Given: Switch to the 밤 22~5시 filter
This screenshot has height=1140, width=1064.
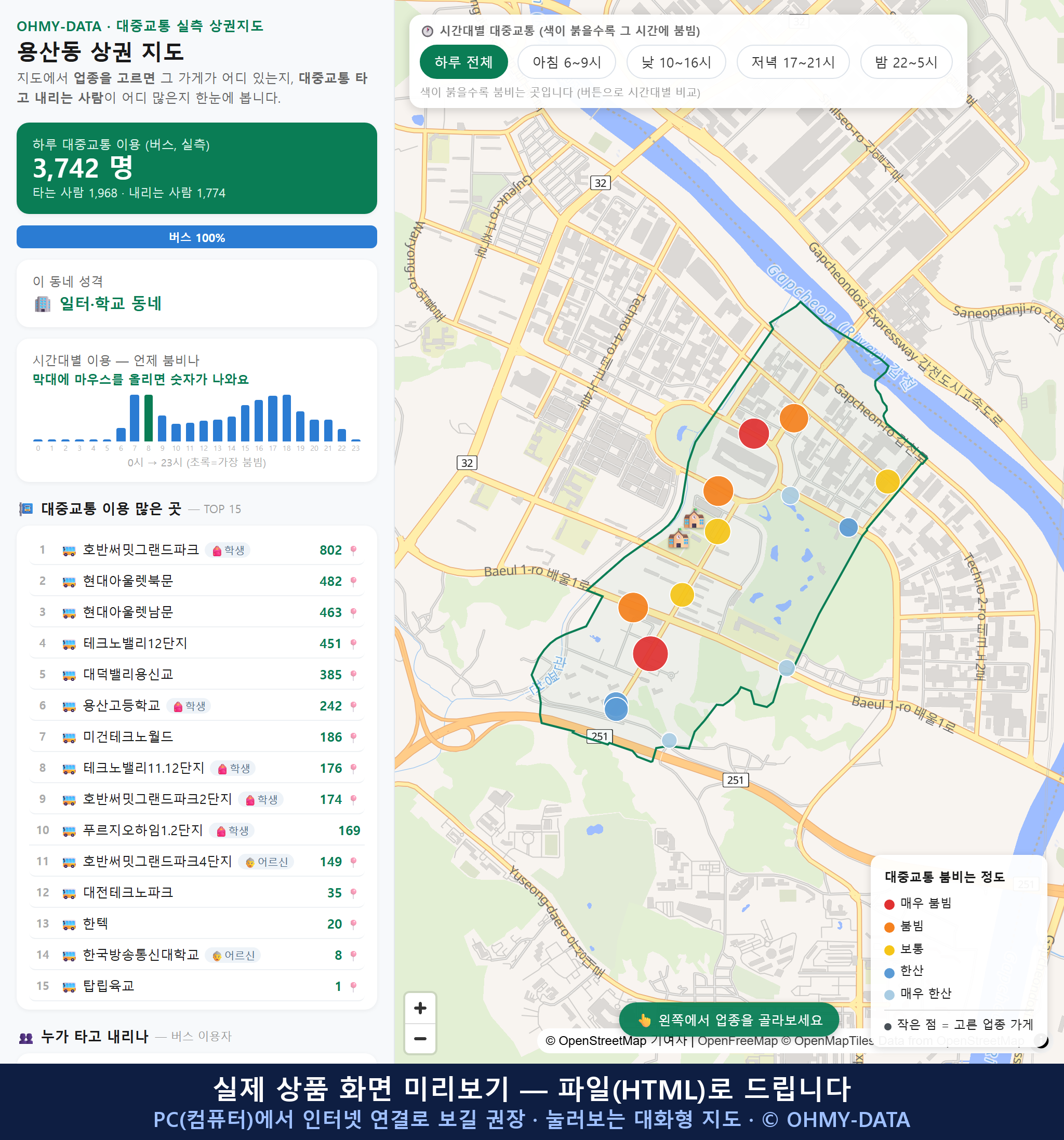Looking at the screenshot, I should [x=906, y=62].
